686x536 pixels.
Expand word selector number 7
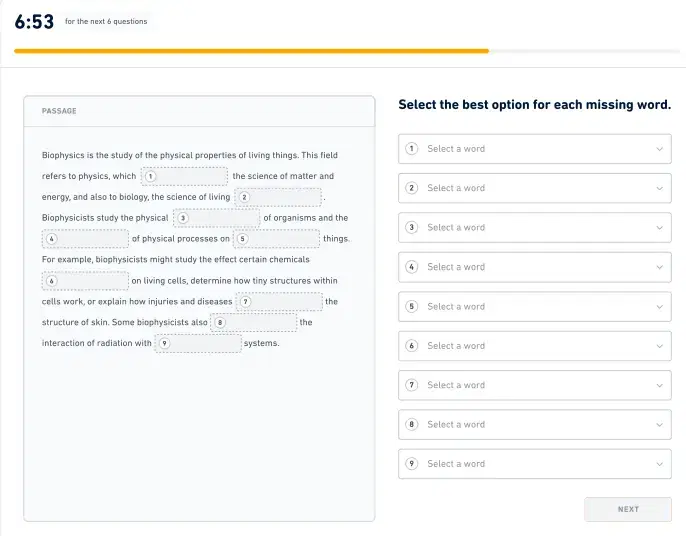point(534,385)
